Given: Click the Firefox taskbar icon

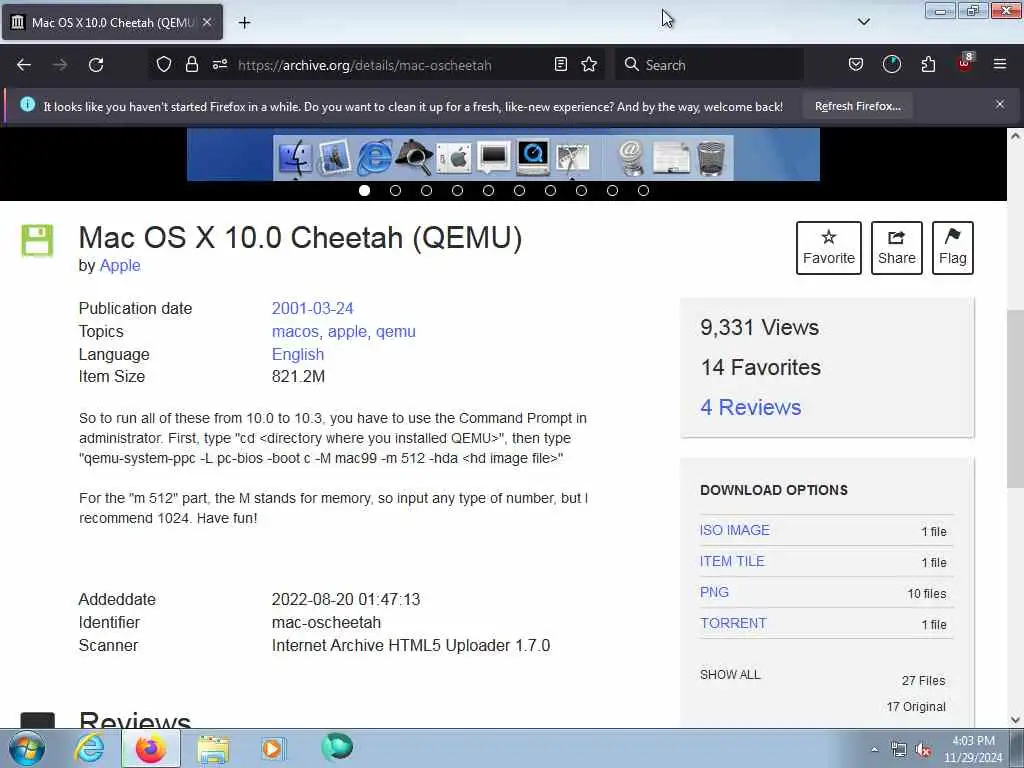Looking at the screenshot, I should pyautogui.click(x=151, y=748).
